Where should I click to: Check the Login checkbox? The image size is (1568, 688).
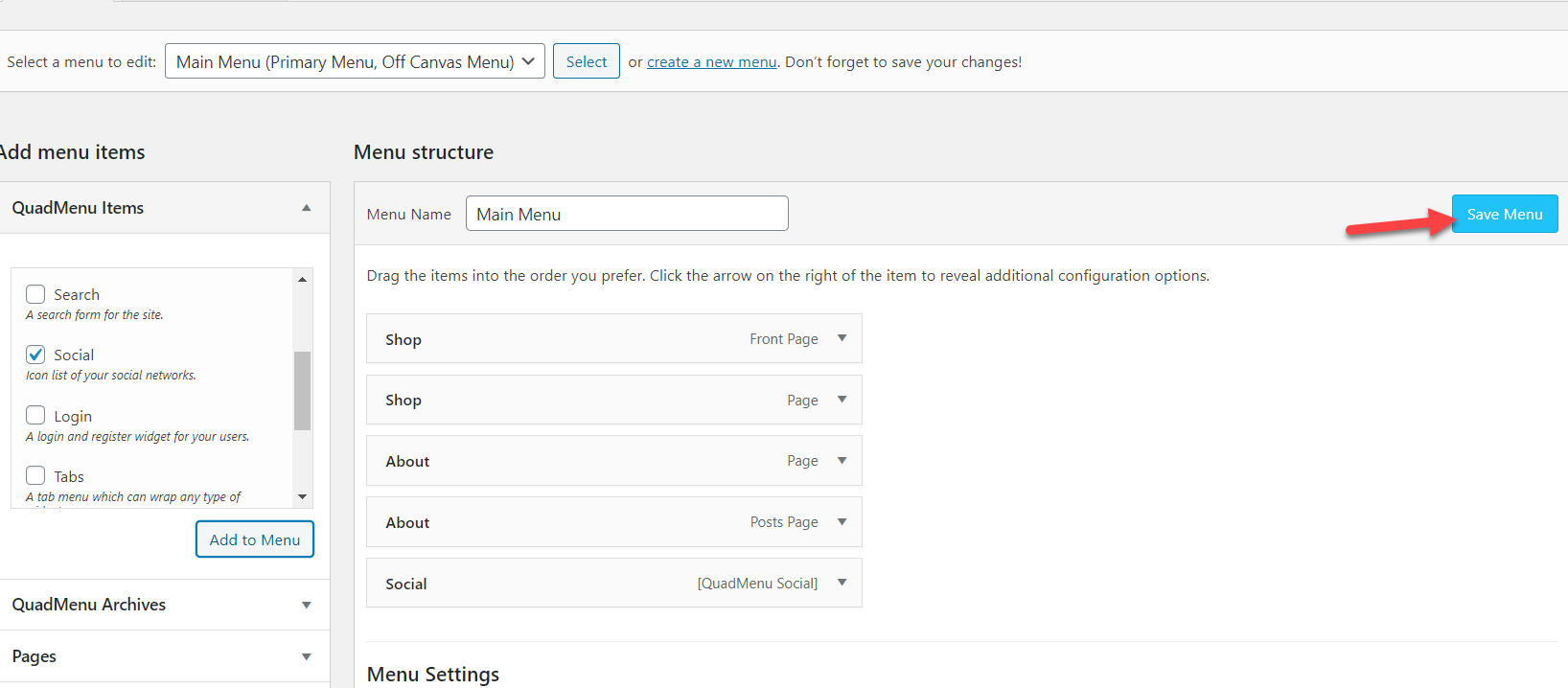tap(35, 415)
